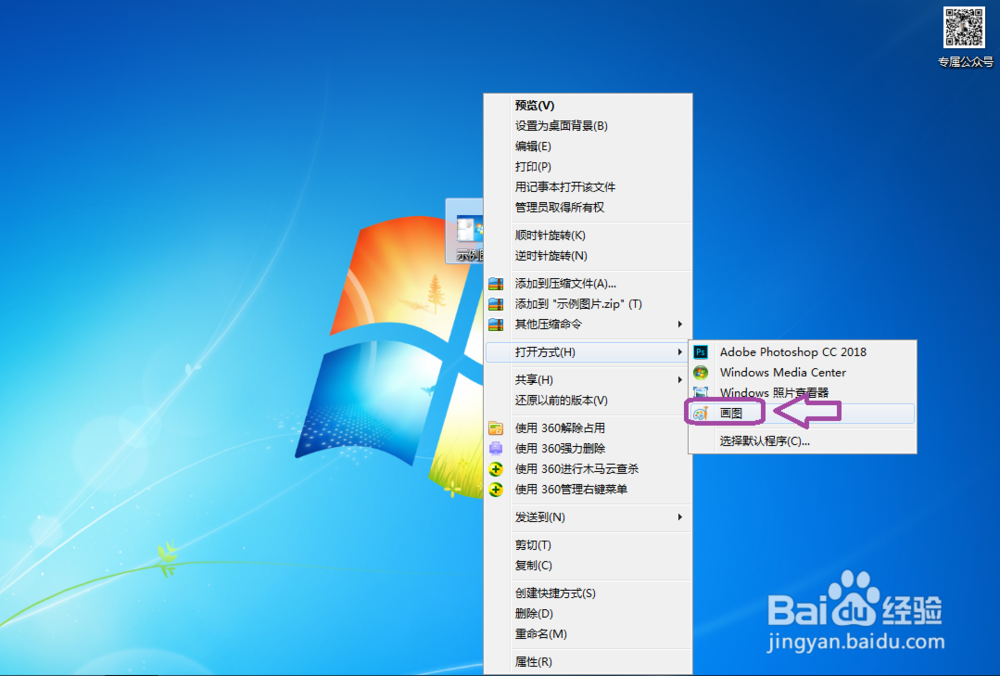Open the 发送到(N) menu entry
This screenshot has height=676, width=1000.
[587, 517]
